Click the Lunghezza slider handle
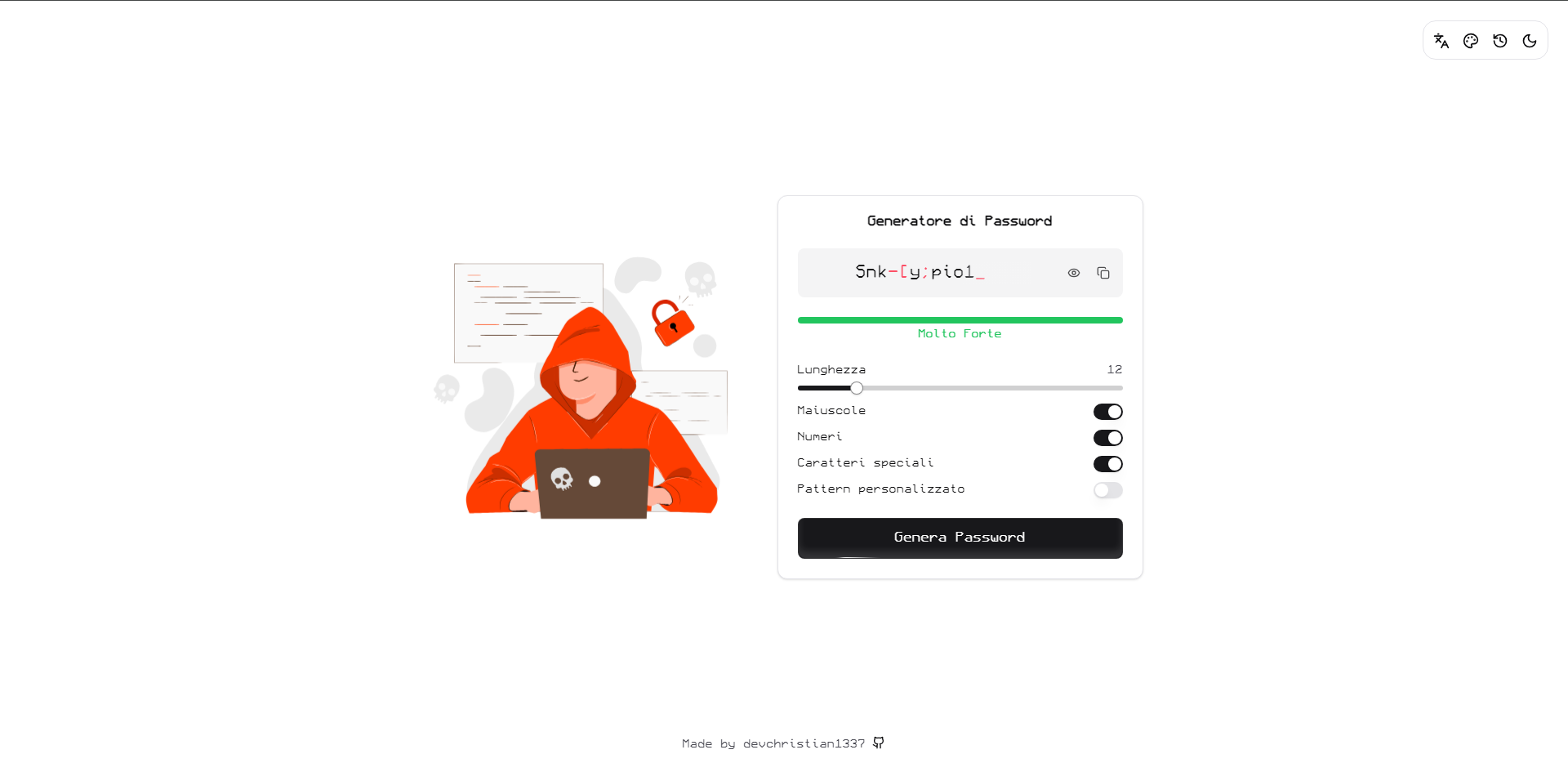 [857, 388]
